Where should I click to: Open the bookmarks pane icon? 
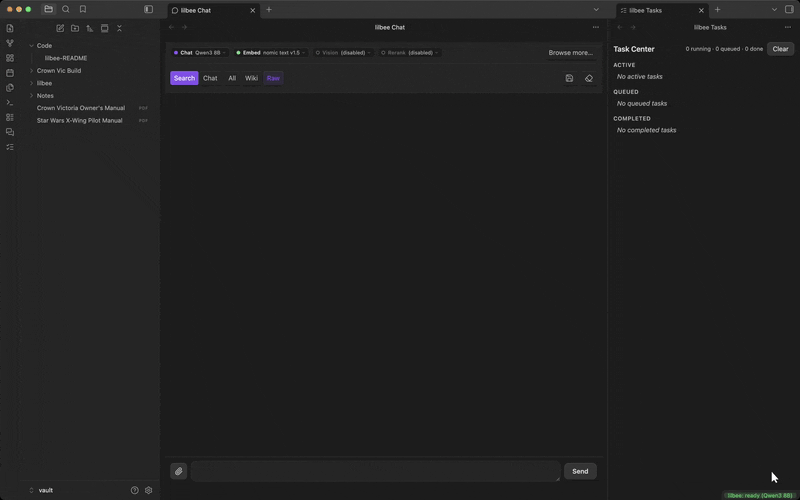tap(83, 9)
